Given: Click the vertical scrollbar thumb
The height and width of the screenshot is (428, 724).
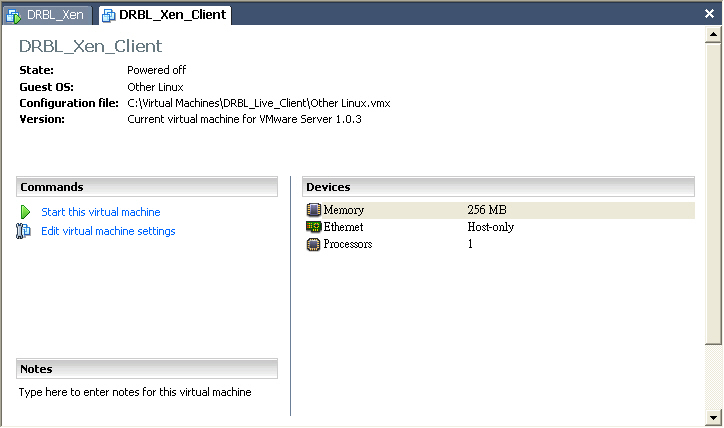Looking at the screenshot, I should point(713,193).
